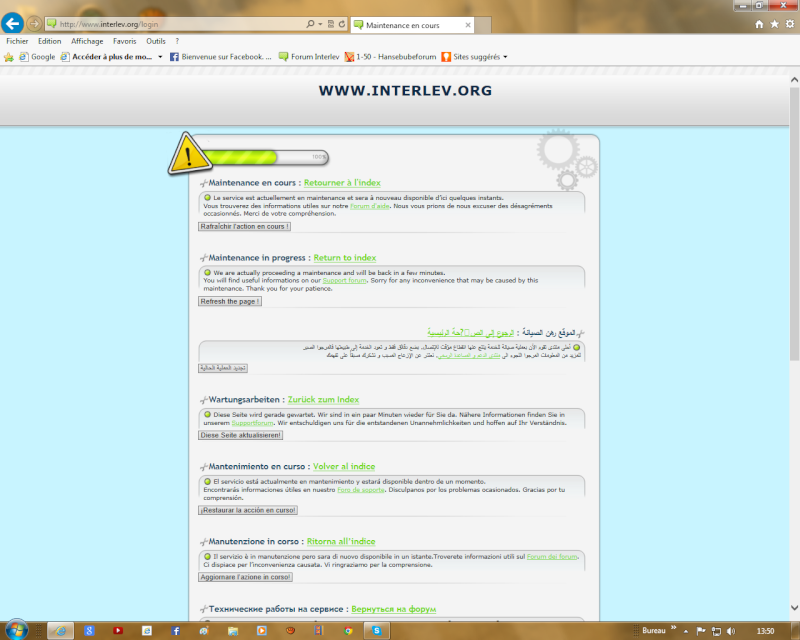Screen dimensions: 800x640
Task: Open the Edition menu
Action: [49, 41]
